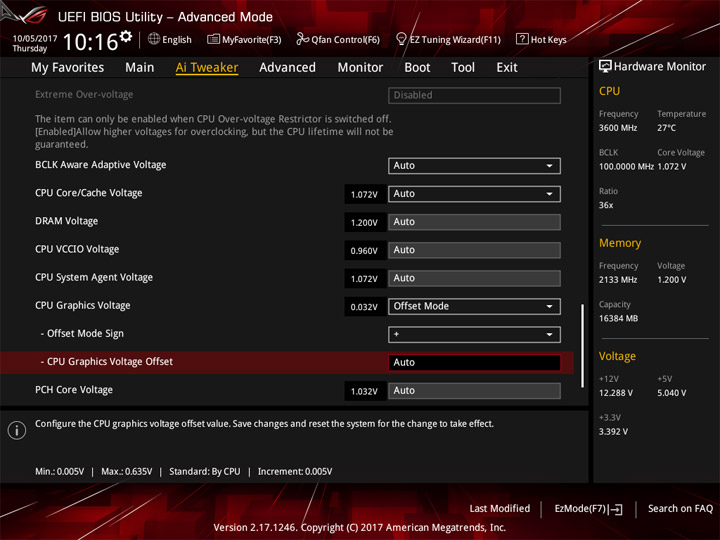This screenshot has width=720, height=540.
Task: Click the English language button
Action: [170, 39]
